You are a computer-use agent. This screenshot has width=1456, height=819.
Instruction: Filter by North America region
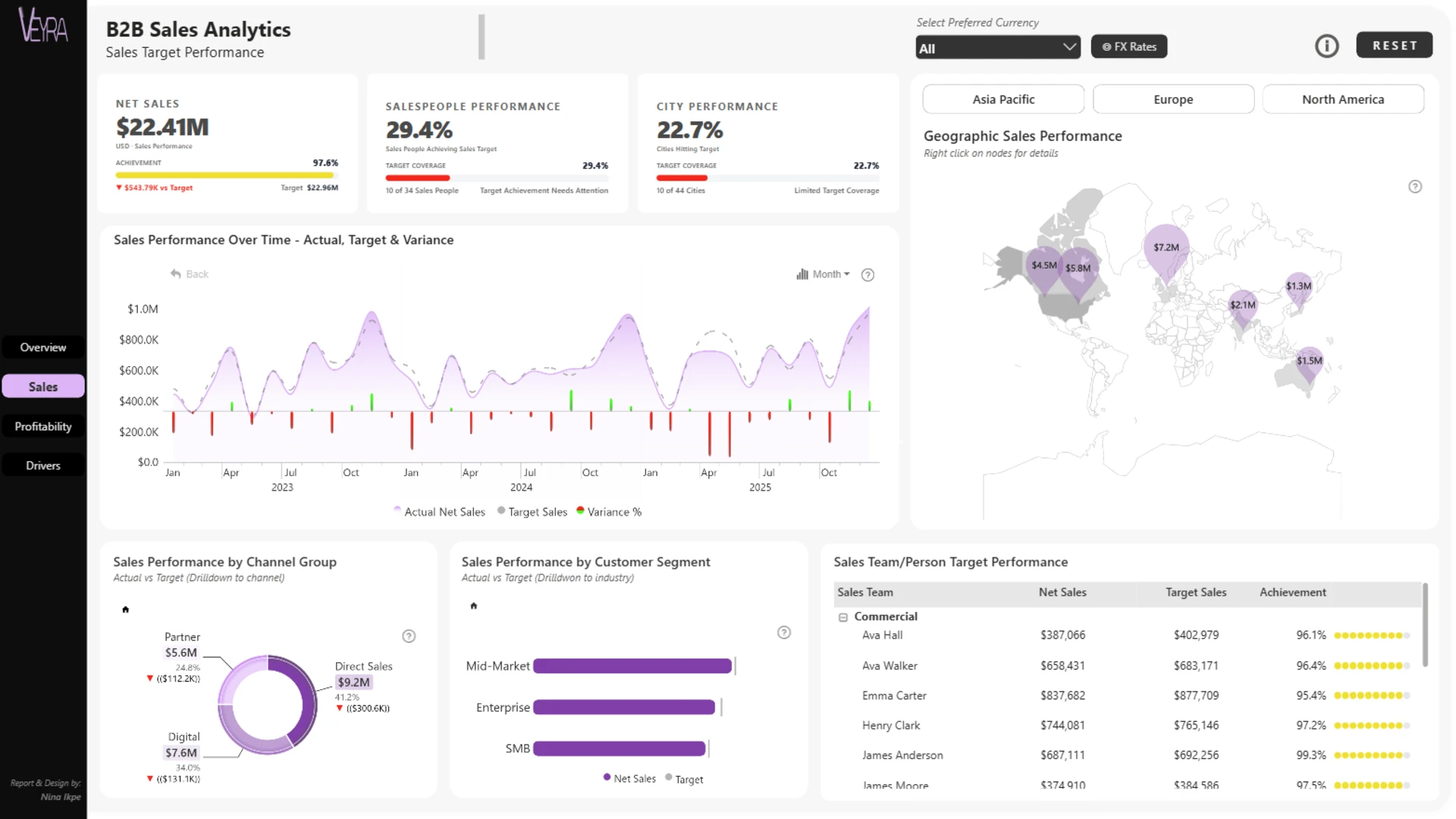(x=1343, y=99)
